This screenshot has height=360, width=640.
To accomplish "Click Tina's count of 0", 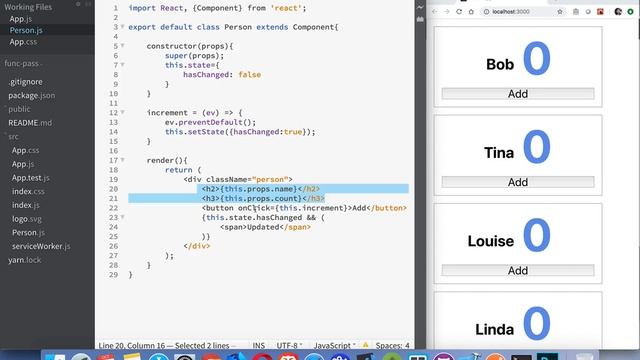I will point(537,147).
